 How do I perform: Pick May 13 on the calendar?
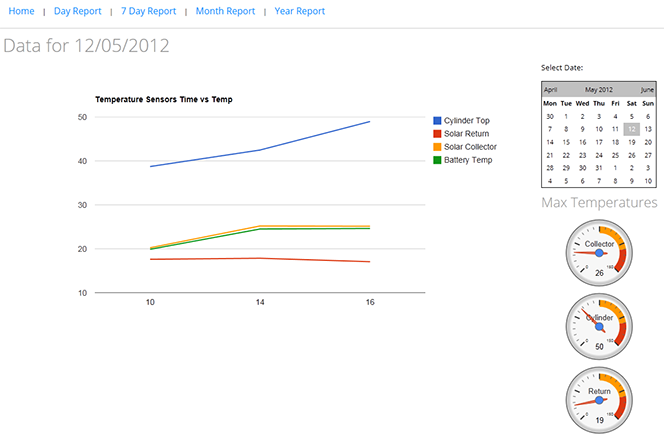648,129
